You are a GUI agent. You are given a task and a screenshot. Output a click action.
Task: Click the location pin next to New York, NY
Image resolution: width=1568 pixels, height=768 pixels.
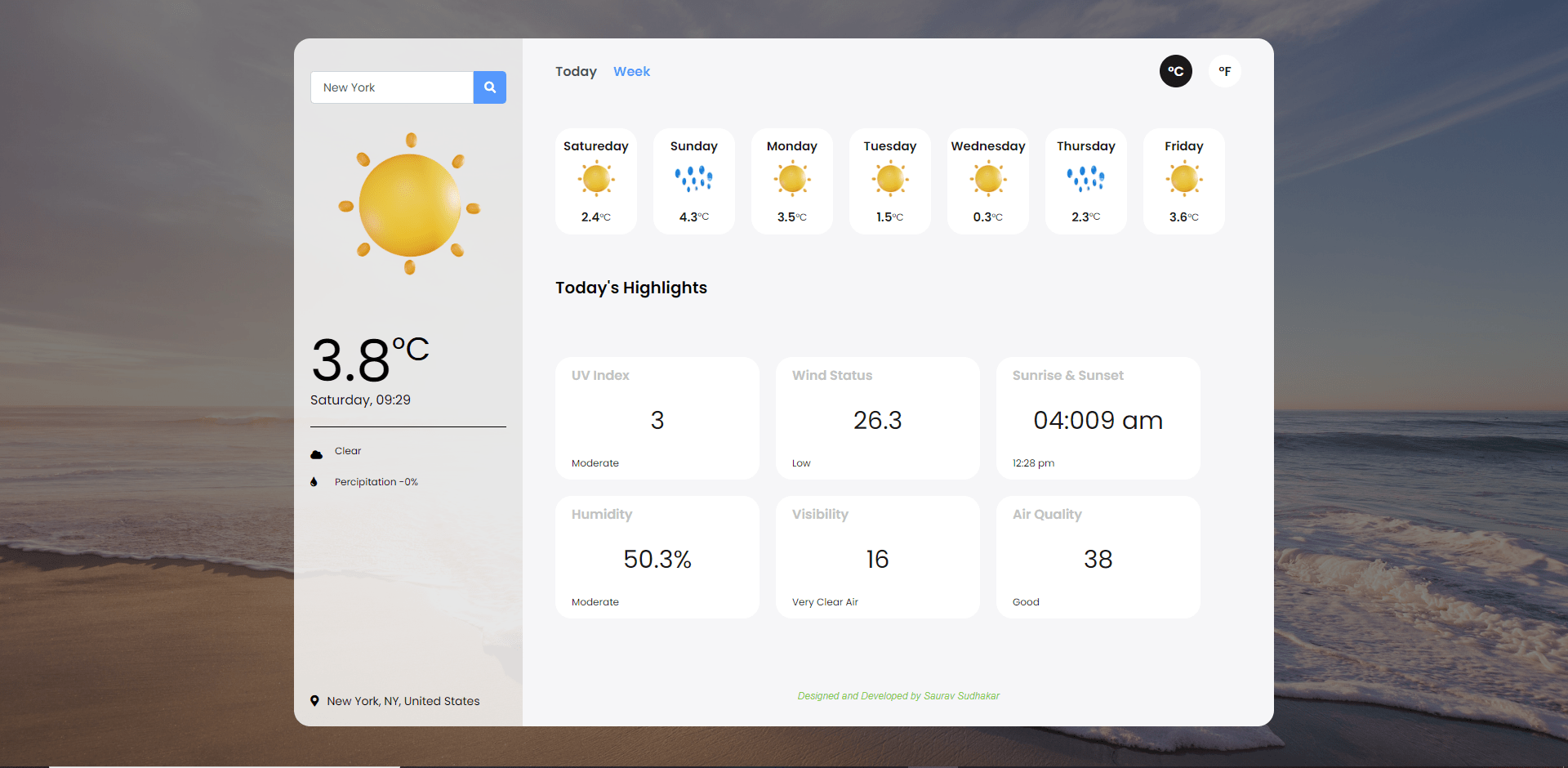(314, 701)
